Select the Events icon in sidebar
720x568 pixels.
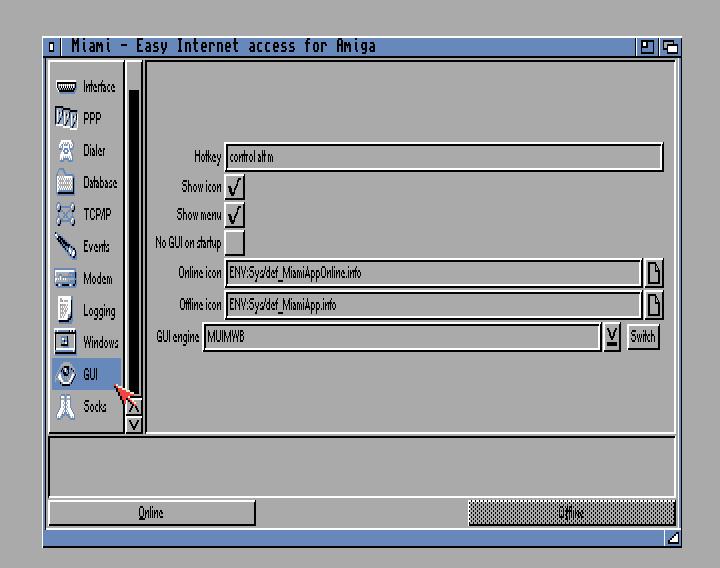66,247
